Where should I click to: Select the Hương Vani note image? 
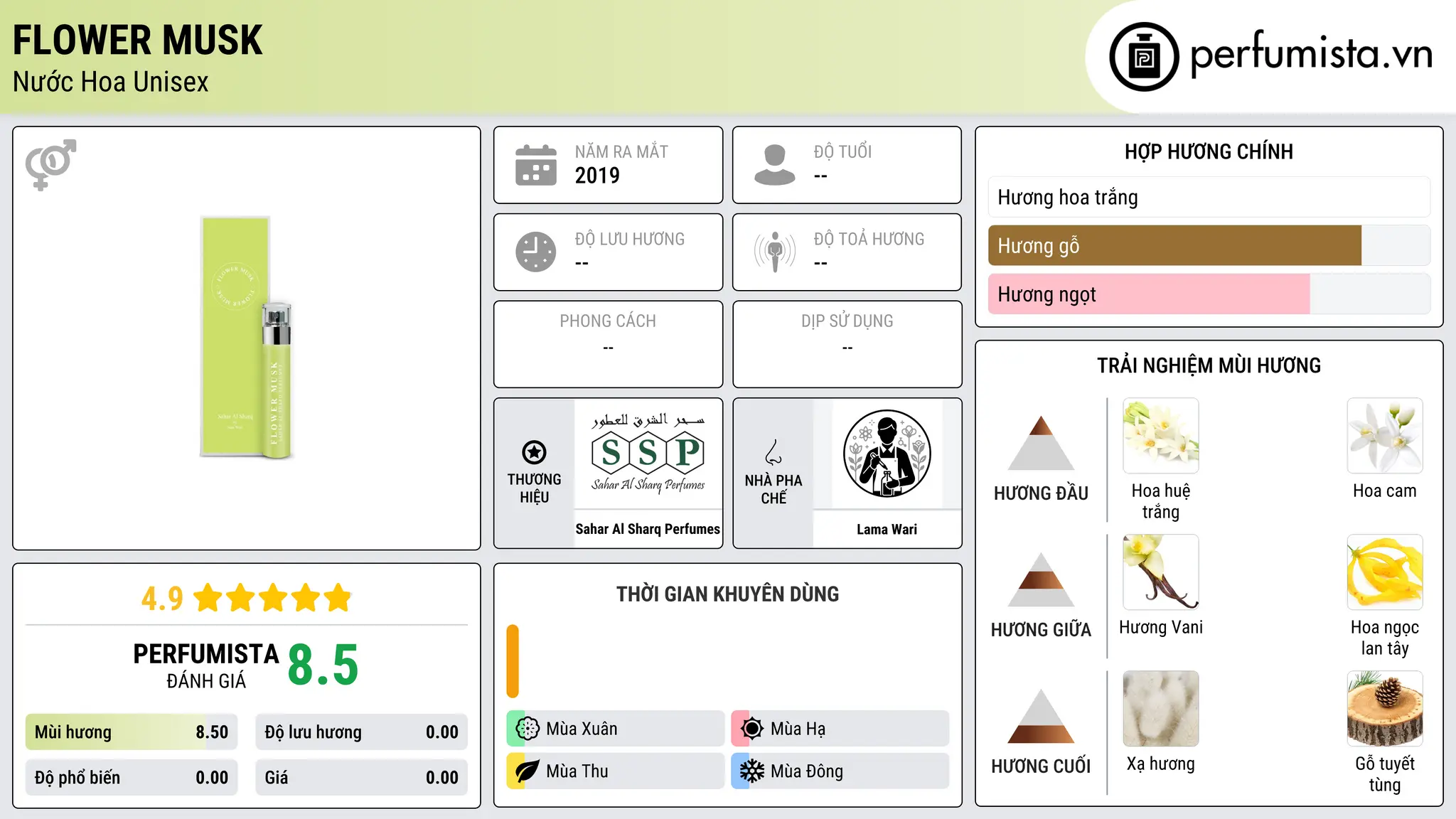(x=1161, y=572)
